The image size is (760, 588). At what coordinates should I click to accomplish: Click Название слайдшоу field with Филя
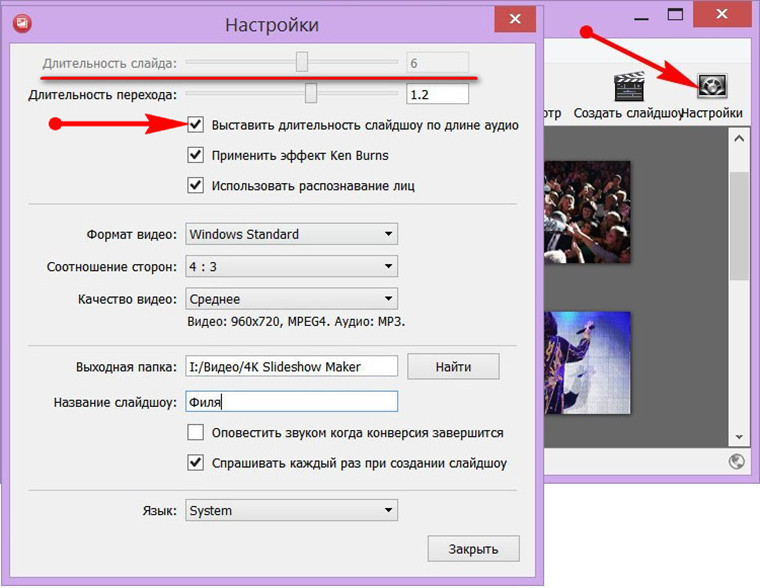point(291,402)
